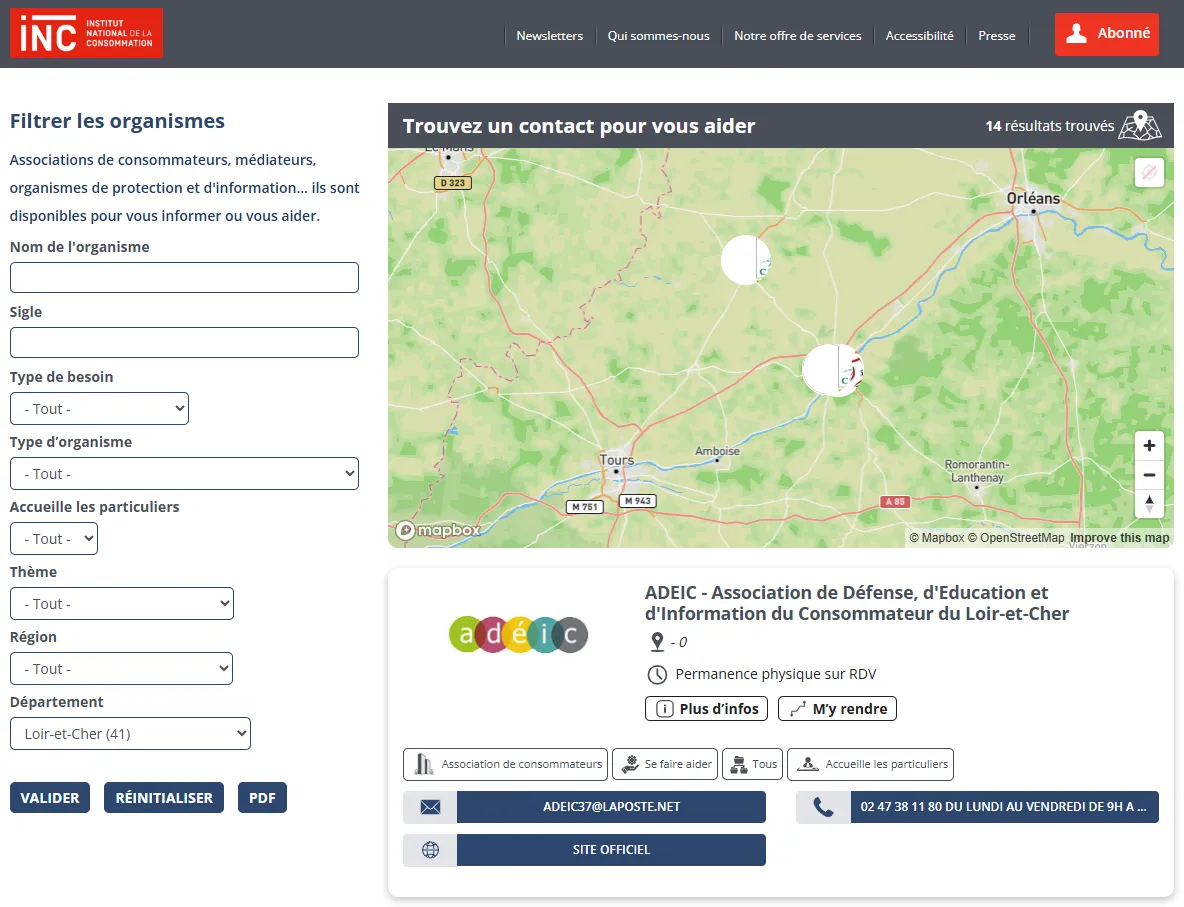This screenshot has width=1184, height=907.
Task: Click Plus d'infos button
Action: point(707,708)
